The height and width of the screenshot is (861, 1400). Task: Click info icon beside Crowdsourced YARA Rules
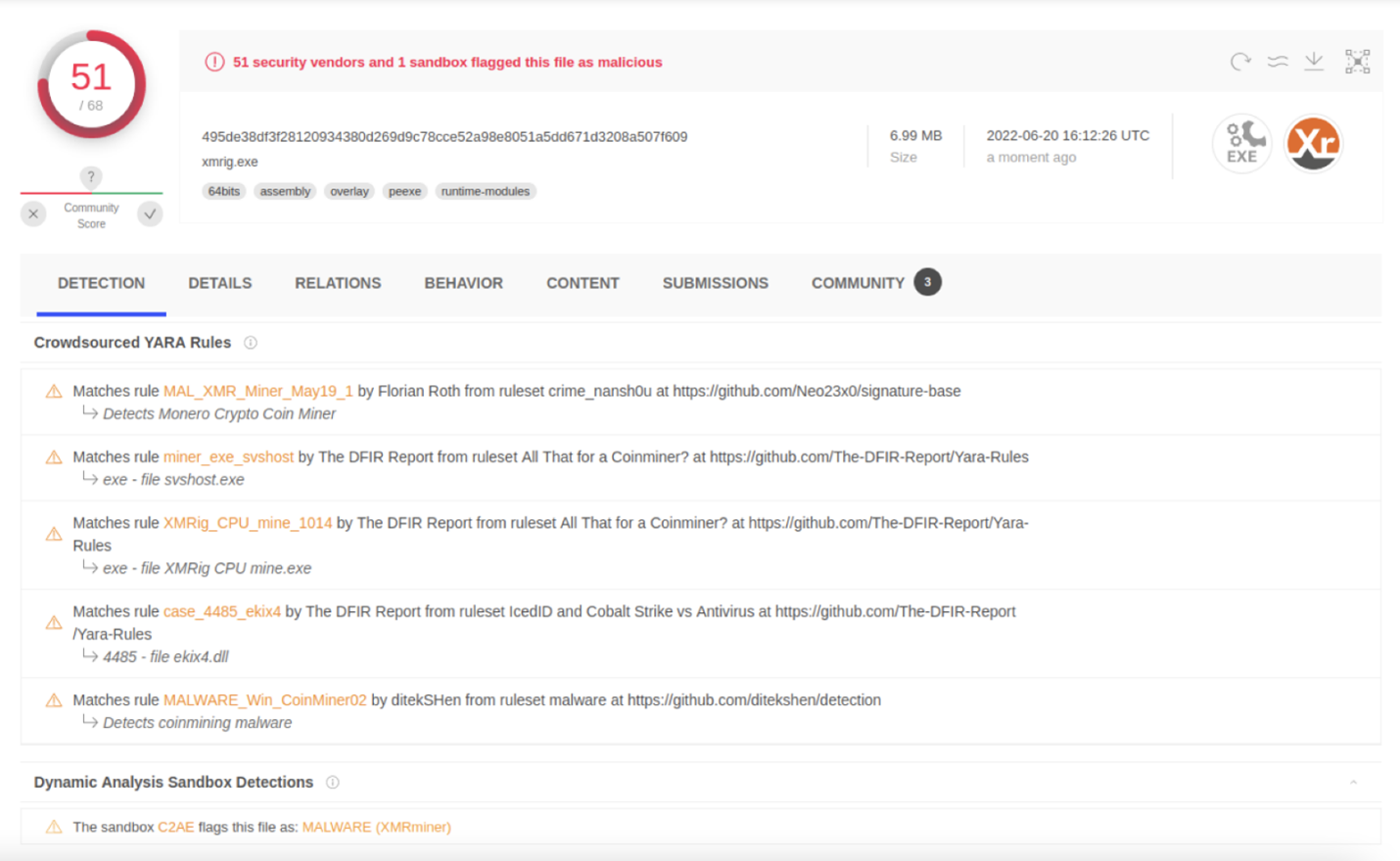(x=251, y=343)
